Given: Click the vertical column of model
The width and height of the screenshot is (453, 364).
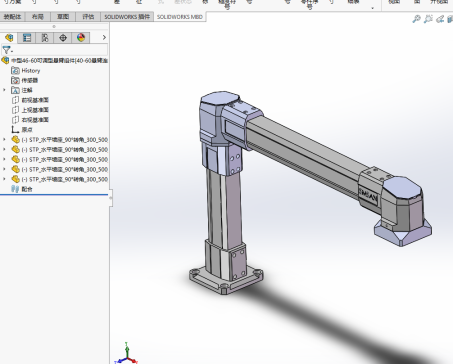Looking at the screenshot, I should [x=223, y=208].
